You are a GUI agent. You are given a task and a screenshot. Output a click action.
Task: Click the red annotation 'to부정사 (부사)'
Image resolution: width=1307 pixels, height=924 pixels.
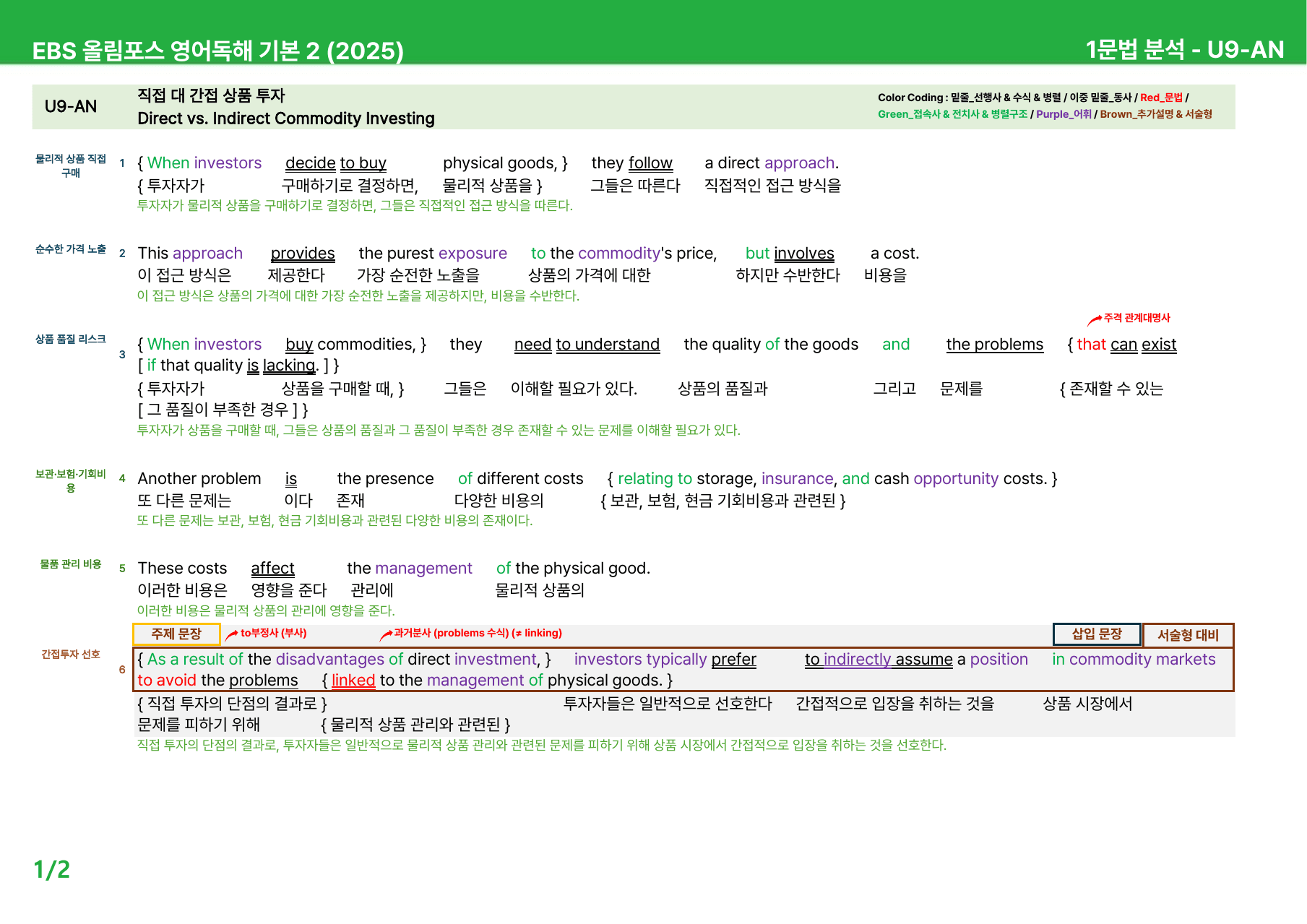pyautogui.click(x=273, y=633)
